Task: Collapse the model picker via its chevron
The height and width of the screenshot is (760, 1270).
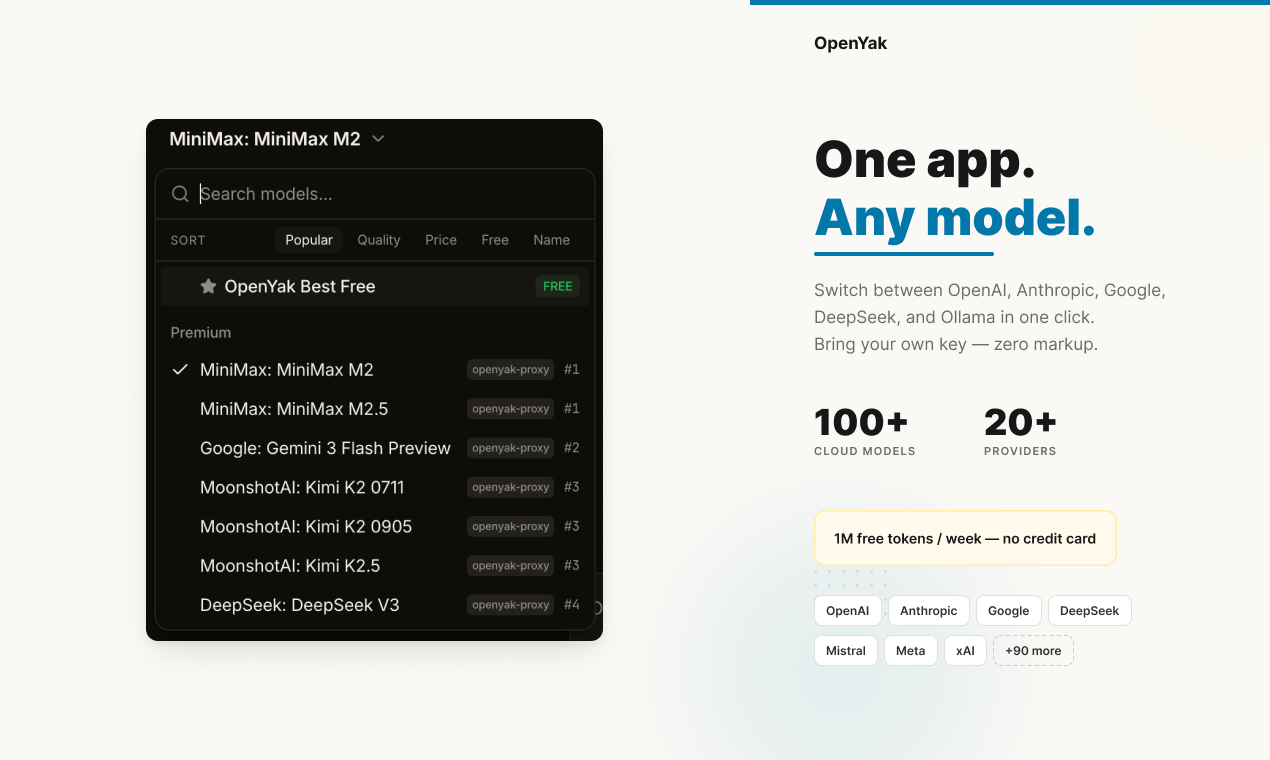Action: pyautogui.click(x=378, y=139)
